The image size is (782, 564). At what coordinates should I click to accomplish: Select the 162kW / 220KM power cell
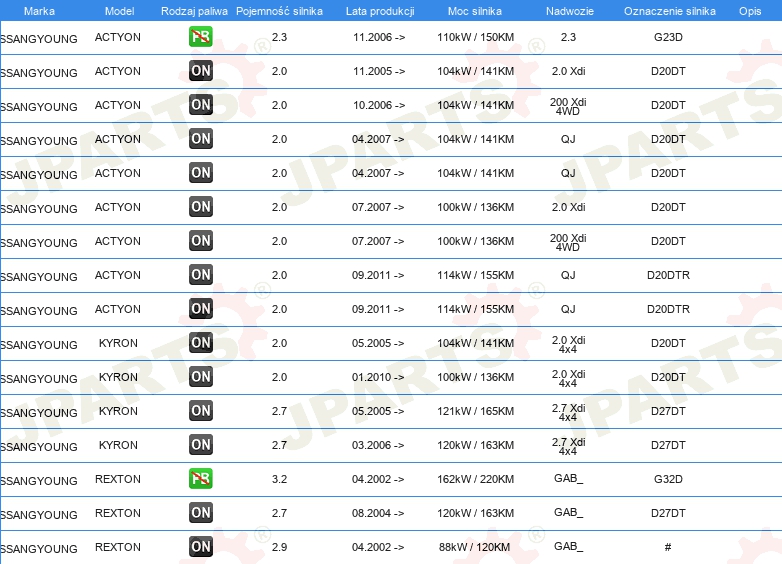pos(475,479)
